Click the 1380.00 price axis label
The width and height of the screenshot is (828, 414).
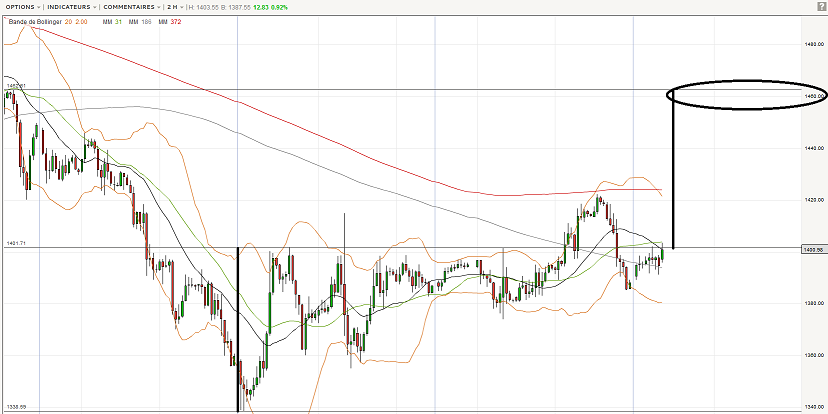[812, 303]
